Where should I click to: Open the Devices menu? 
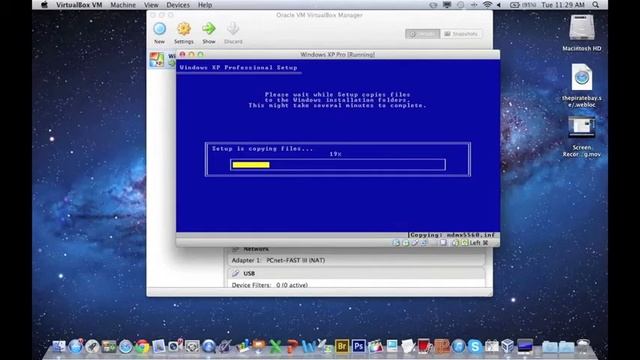pyautogui.click(x=178, y=5)
